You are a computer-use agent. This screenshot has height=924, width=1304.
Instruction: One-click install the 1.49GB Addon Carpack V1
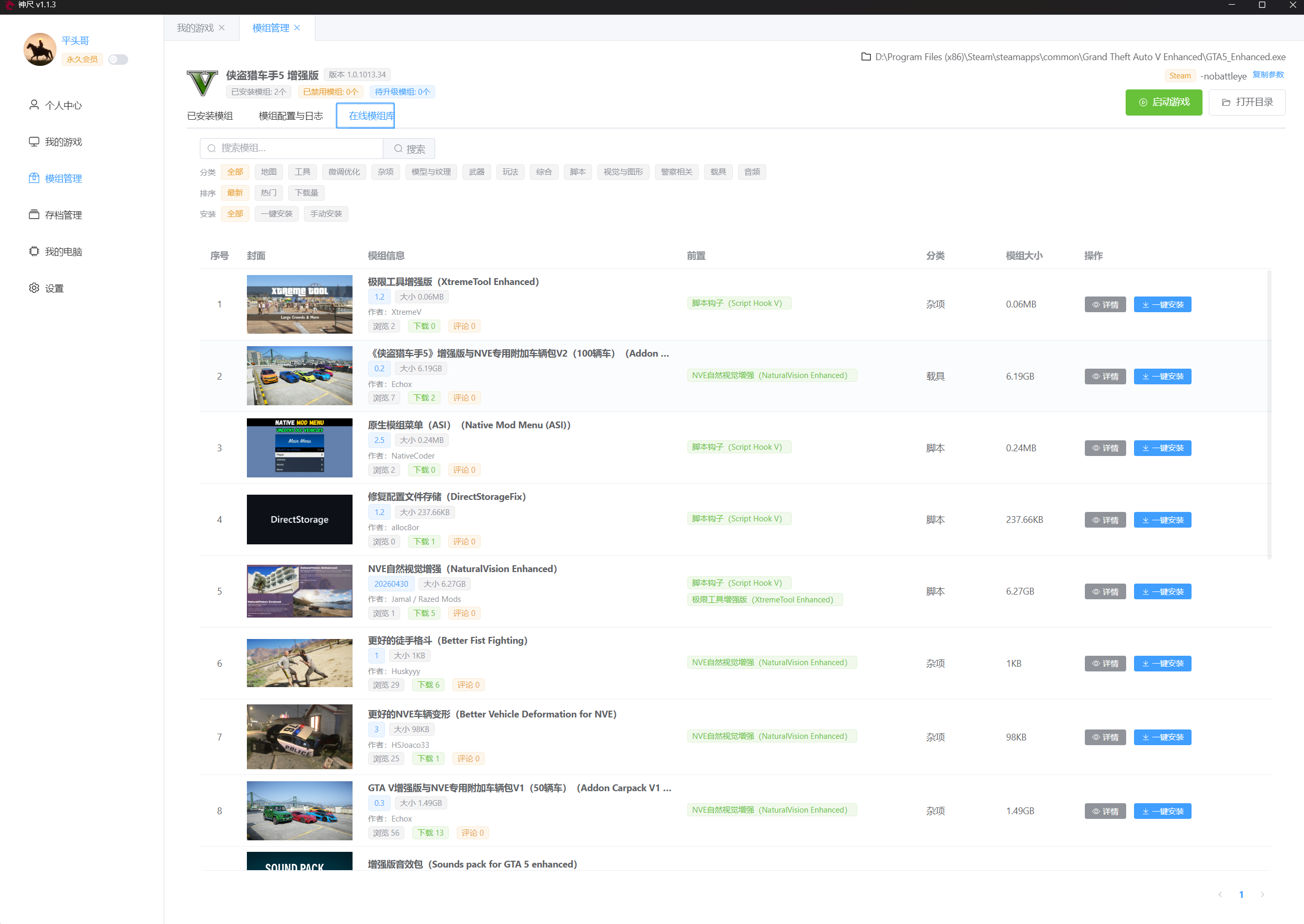tap(1162, 812)
